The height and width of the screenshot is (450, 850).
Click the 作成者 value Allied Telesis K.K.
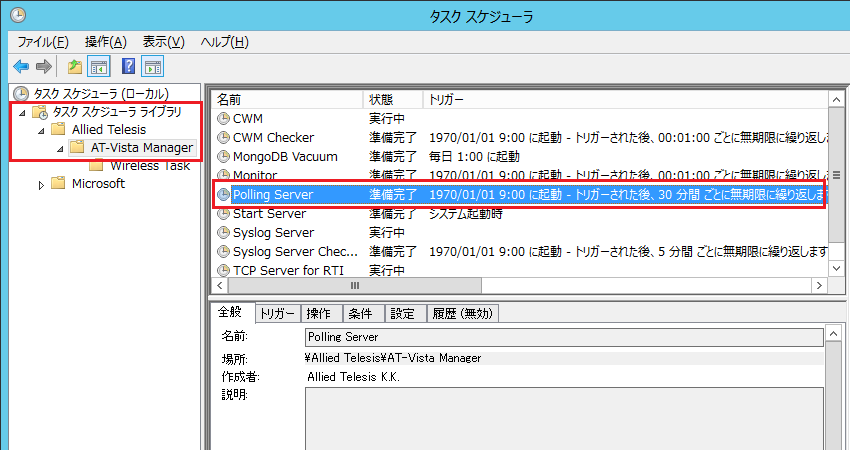point(353,376)
